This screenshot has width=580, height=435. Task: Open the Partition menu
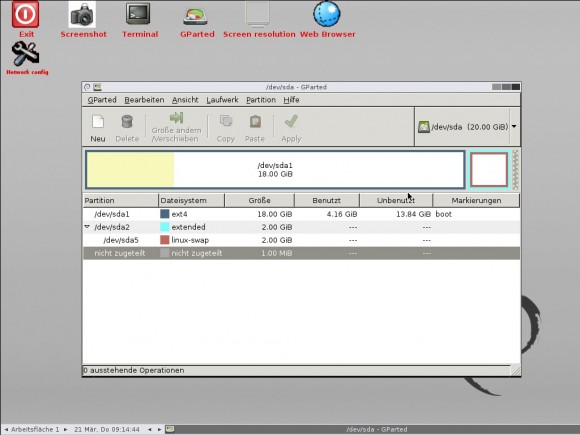point(261,100)
